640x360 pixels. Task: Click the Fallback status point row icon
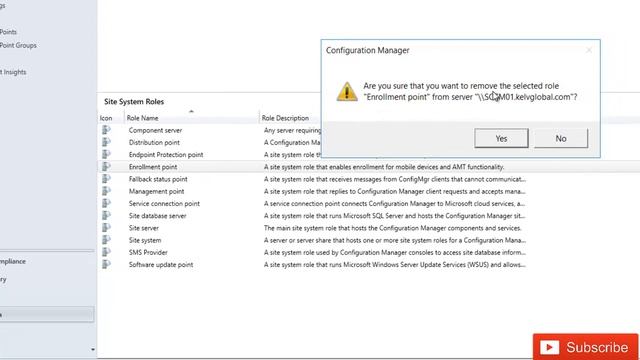(x=106, y=179)
